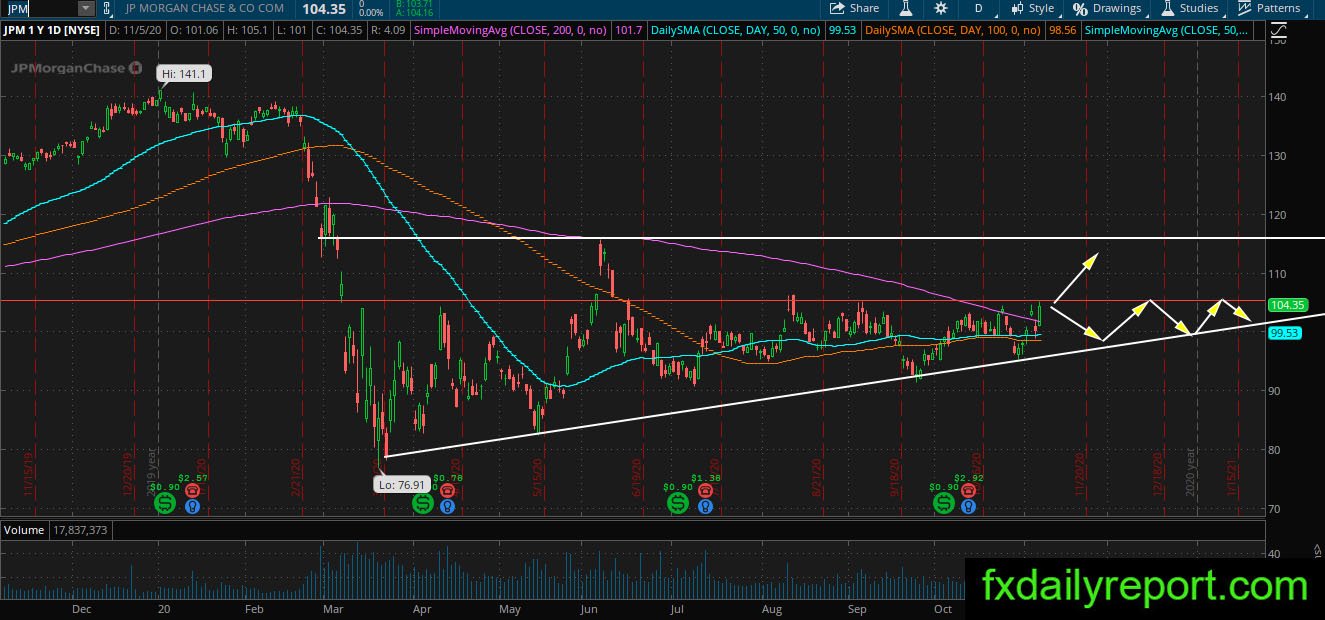This screenshot has height=620, width=1325.
Task: Click JP MORGAN CHASE & CO COM description
Action: point(205,8)
